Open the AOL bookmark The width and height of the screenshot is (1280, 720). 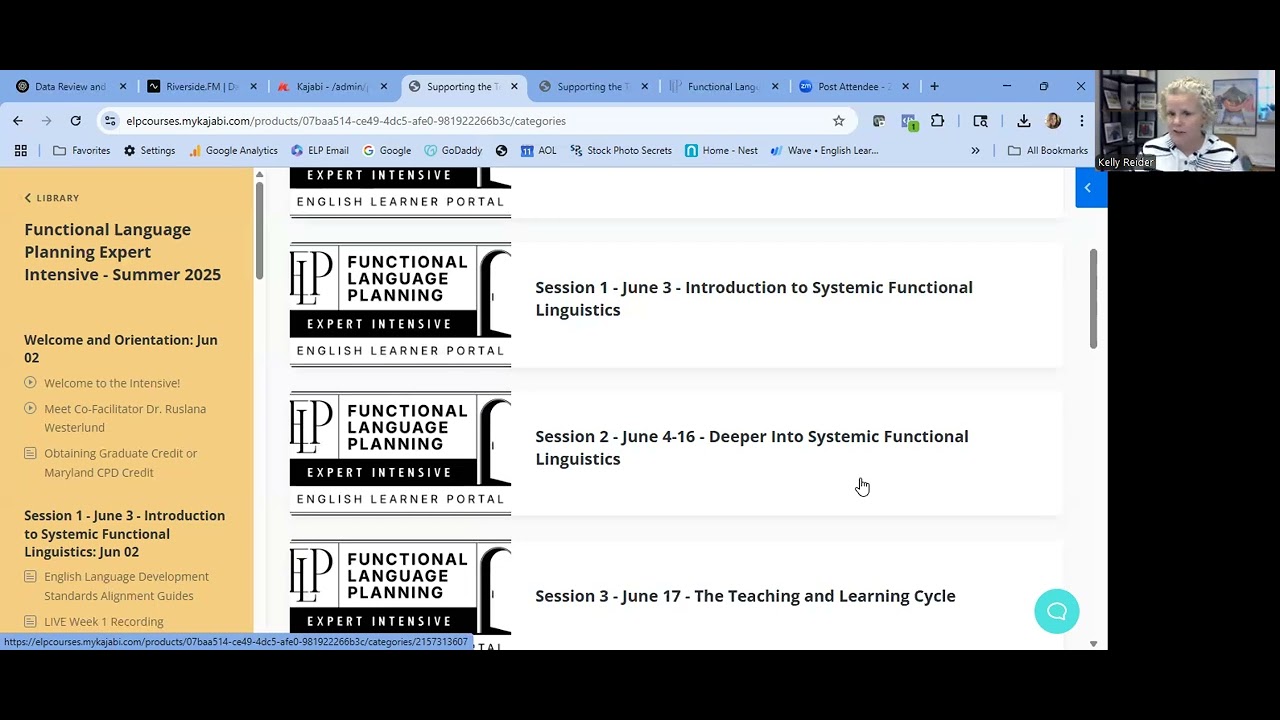[538, 151]
